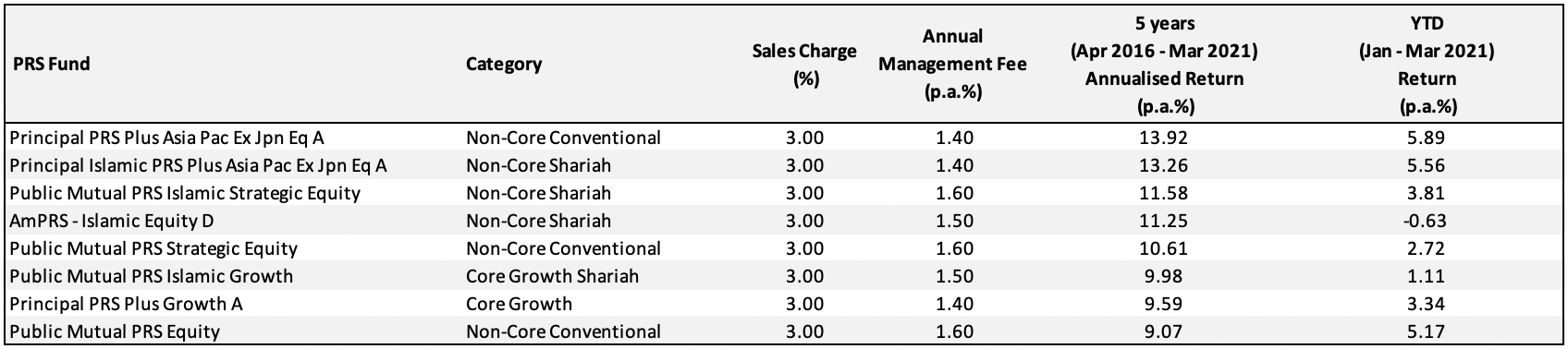Select the Category column header
The height and width of the screenshot is (349, 1568).
[x=504, y=65]
